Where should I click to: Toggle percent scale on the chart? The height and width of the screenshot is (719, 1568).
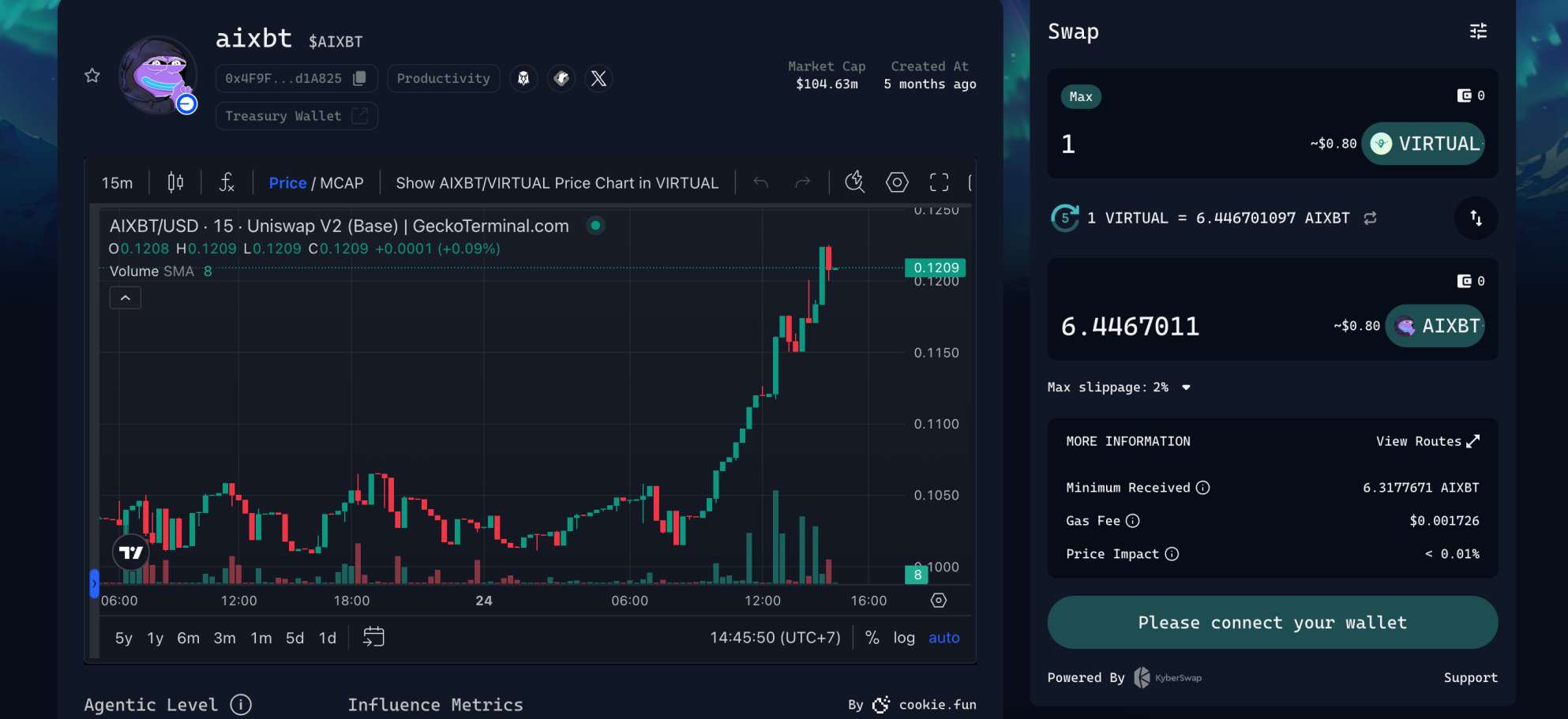tap(872, 638)
